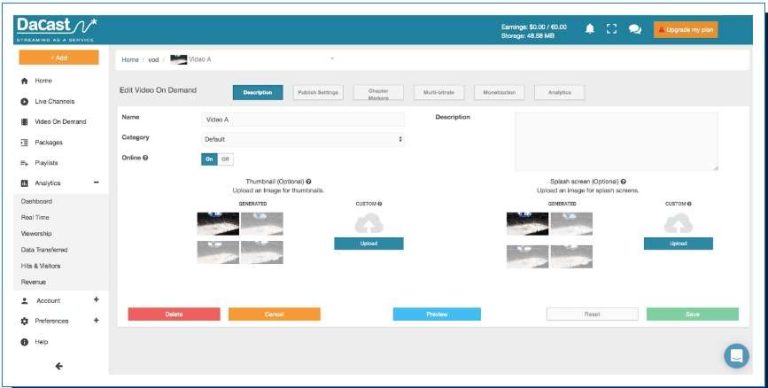Switch to the Publish Settings tab
The image size is (768, 388).
click(318, 93)
